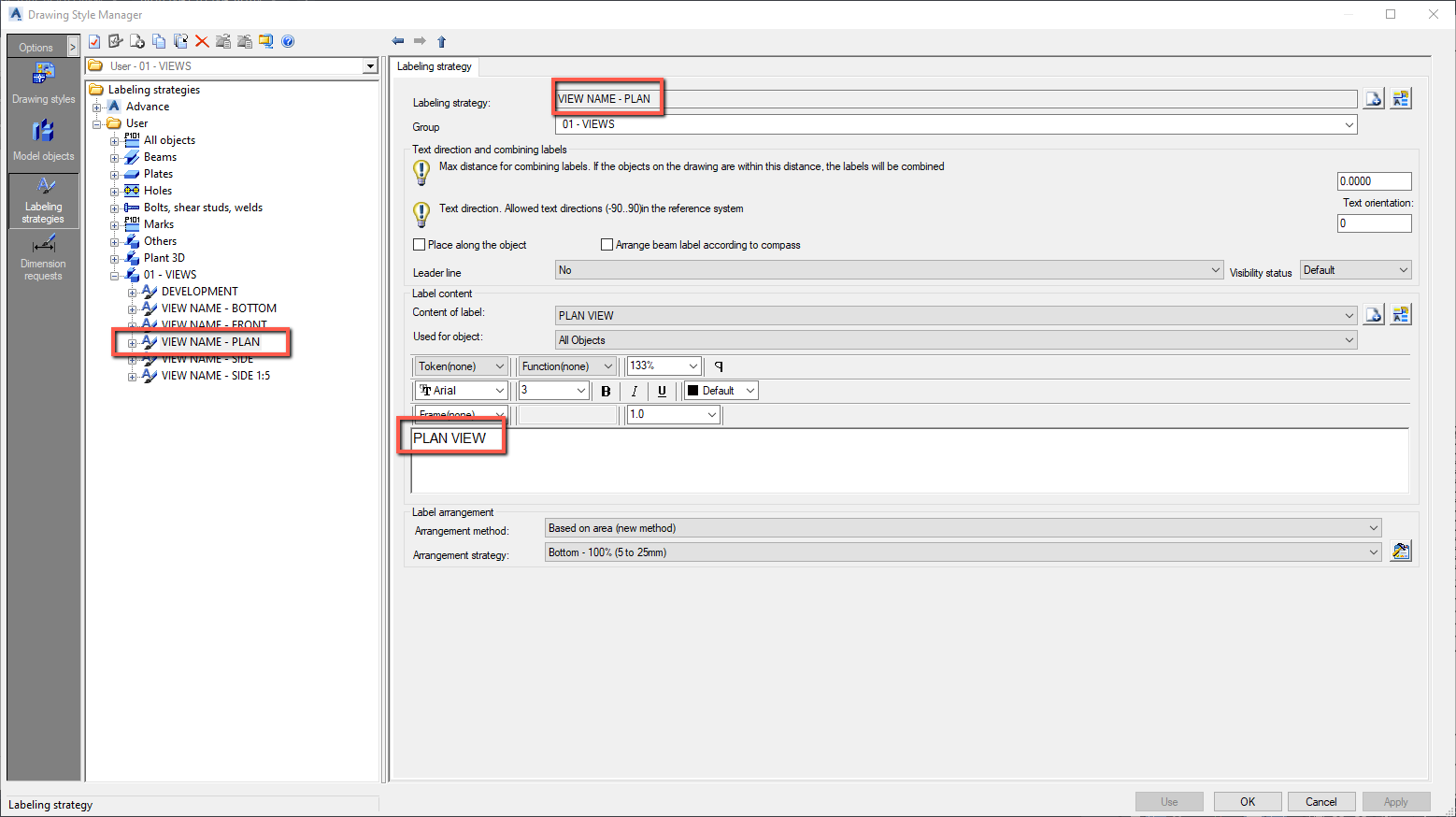Toggle bold text formatting
The height and width of the screenshot is (817, 1456).
click(606, 391)
